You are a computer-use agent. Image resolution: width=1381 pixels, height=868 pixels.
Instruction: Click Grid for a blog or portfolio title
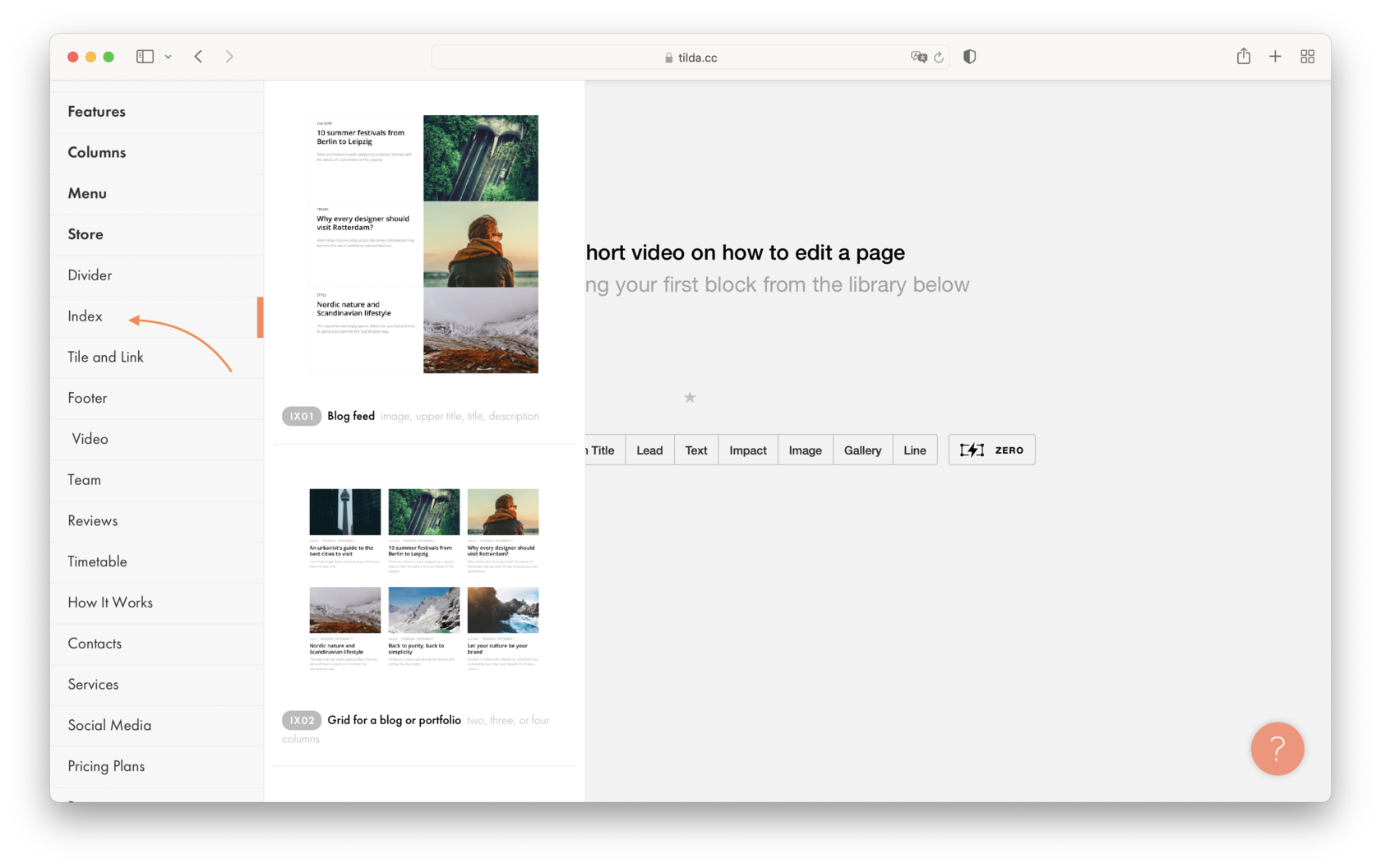(x=394, y=721)
